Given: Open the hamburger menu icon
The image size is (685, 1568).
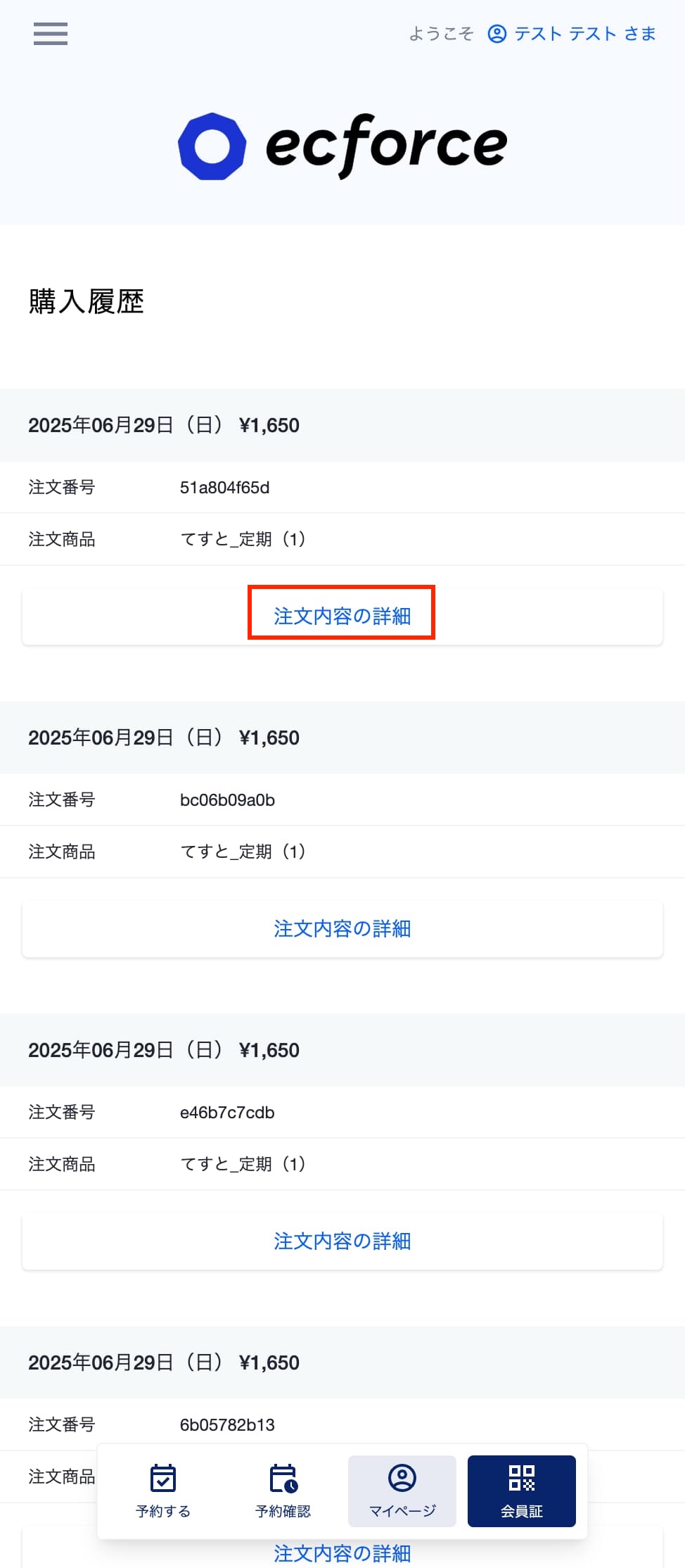Looking at the screenshot, I should tap(51, 34).
